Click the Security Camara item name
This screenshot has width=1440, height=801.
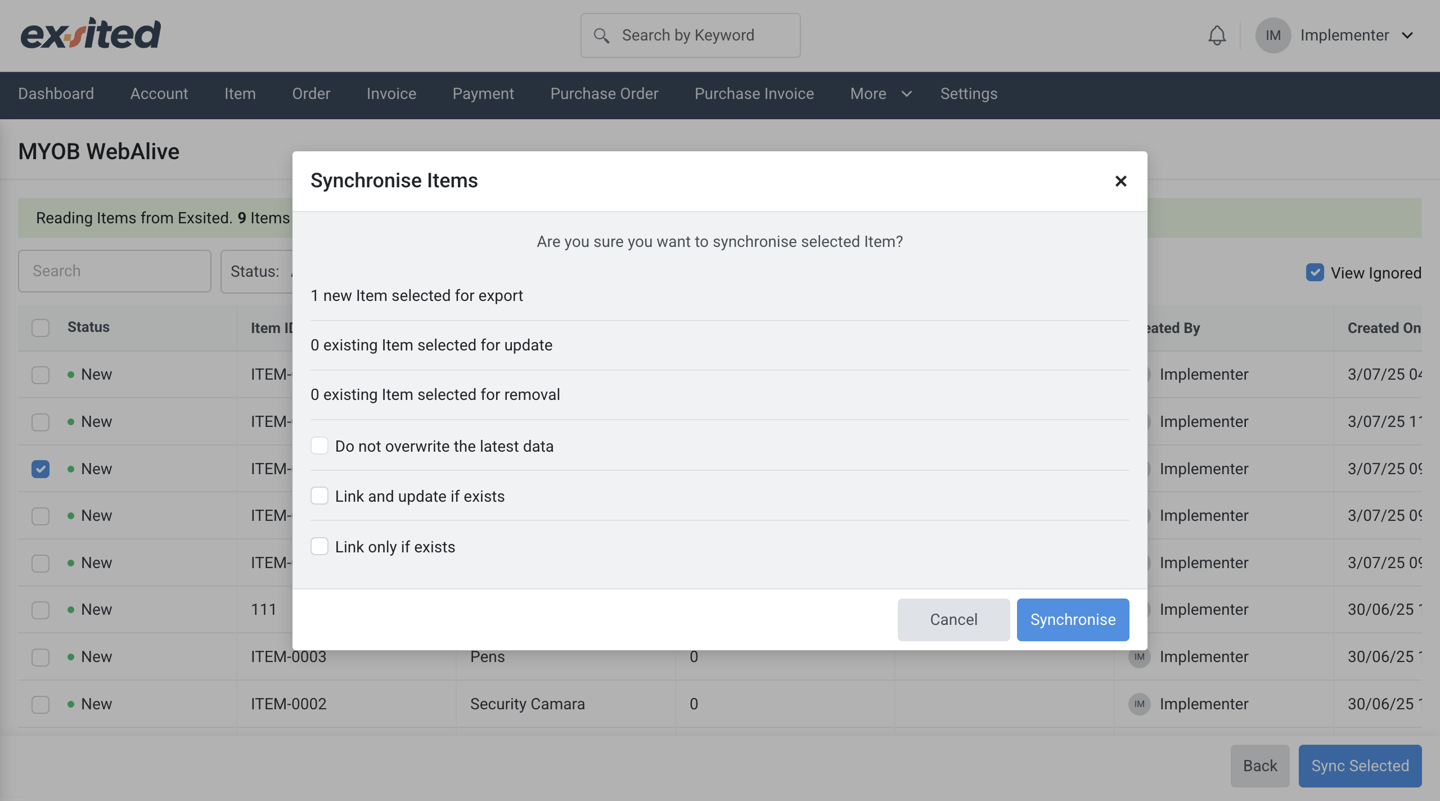tap(527, 704)
